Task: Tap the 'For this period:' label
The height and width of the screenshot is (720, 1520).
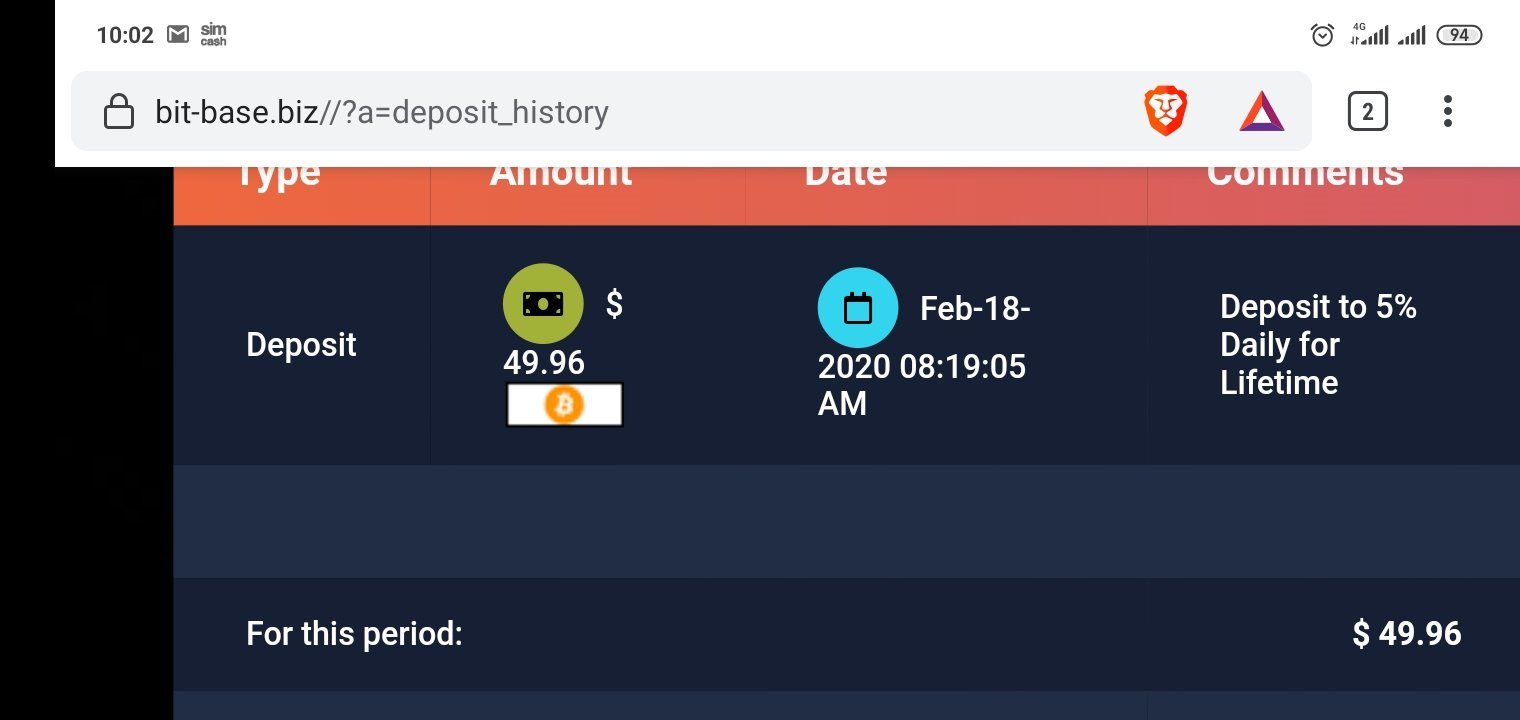Action: tap(354, 634)
